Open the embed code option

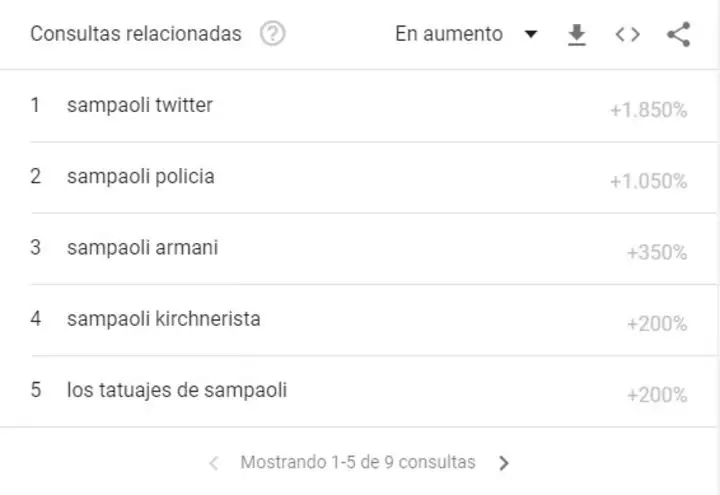click(x=627, y=35)
